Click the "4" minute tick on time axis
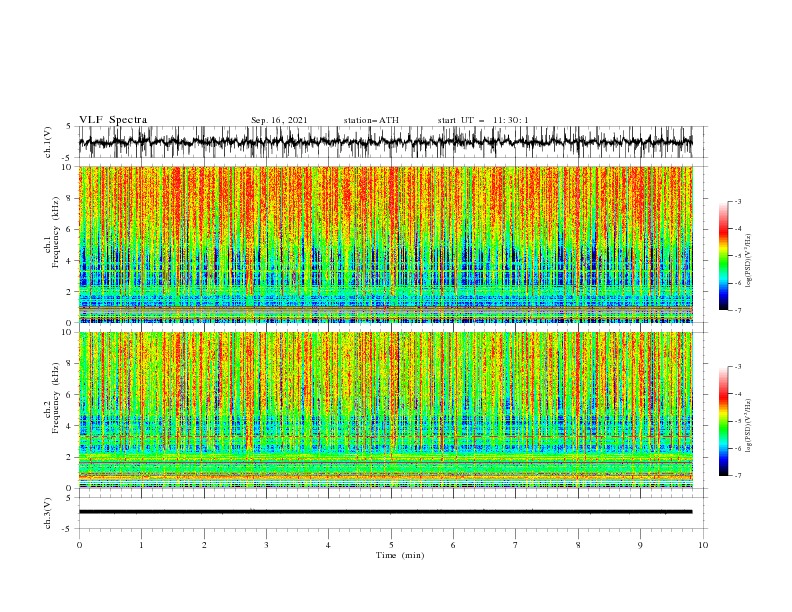The image size is (792, 612). click(x=329, y=545)
